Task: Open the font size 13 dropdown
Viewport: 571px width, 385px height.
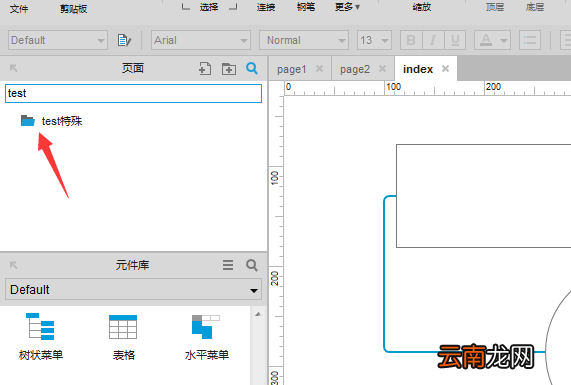Action: [374, 40]
